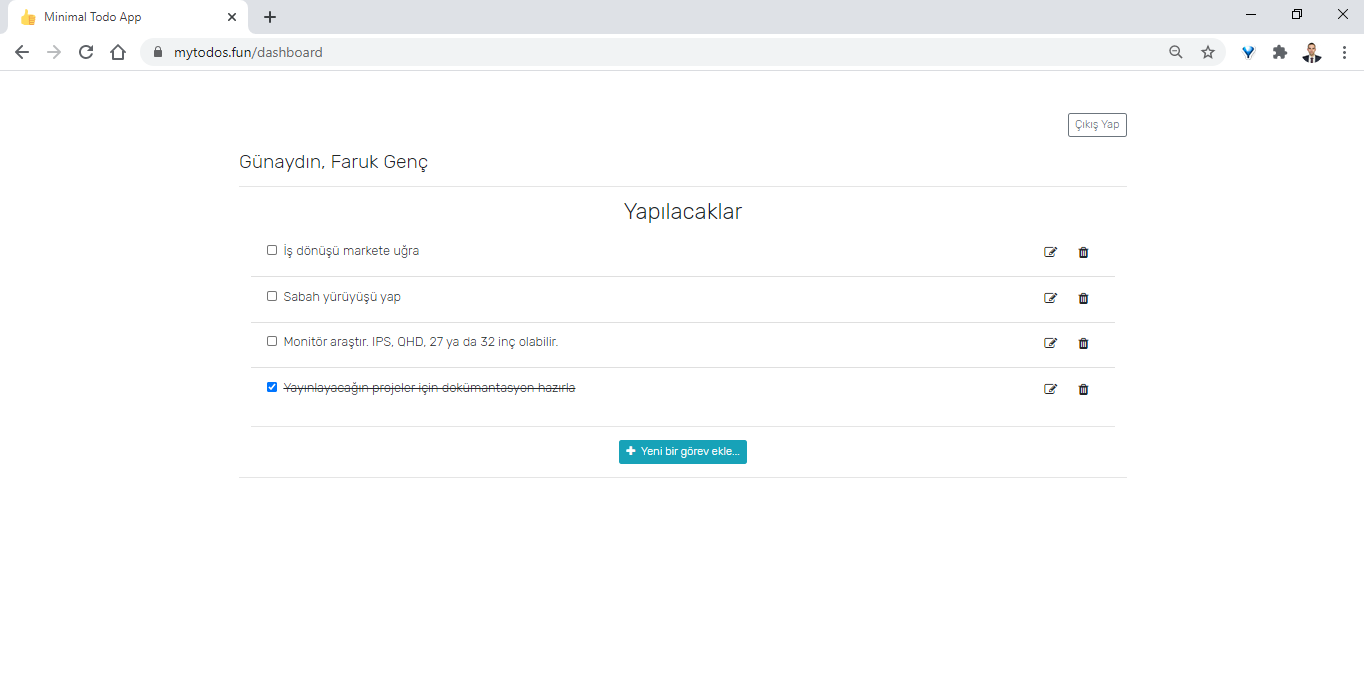1364x700 pixels.
Task: View site security lock info
Action: [x=158, y=52]
